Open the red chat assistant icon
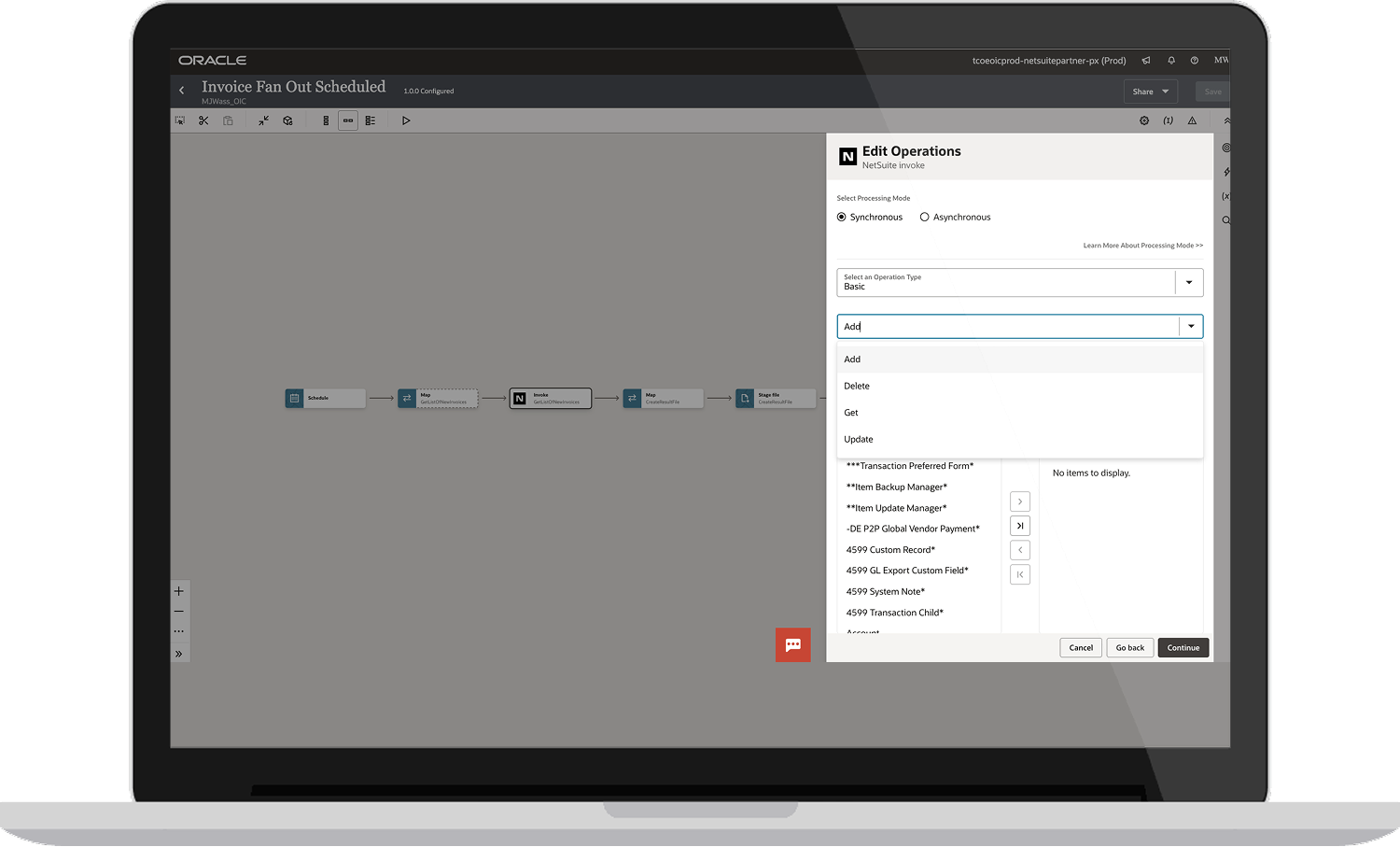The image size is (1400, 847). tap(793, 645)
